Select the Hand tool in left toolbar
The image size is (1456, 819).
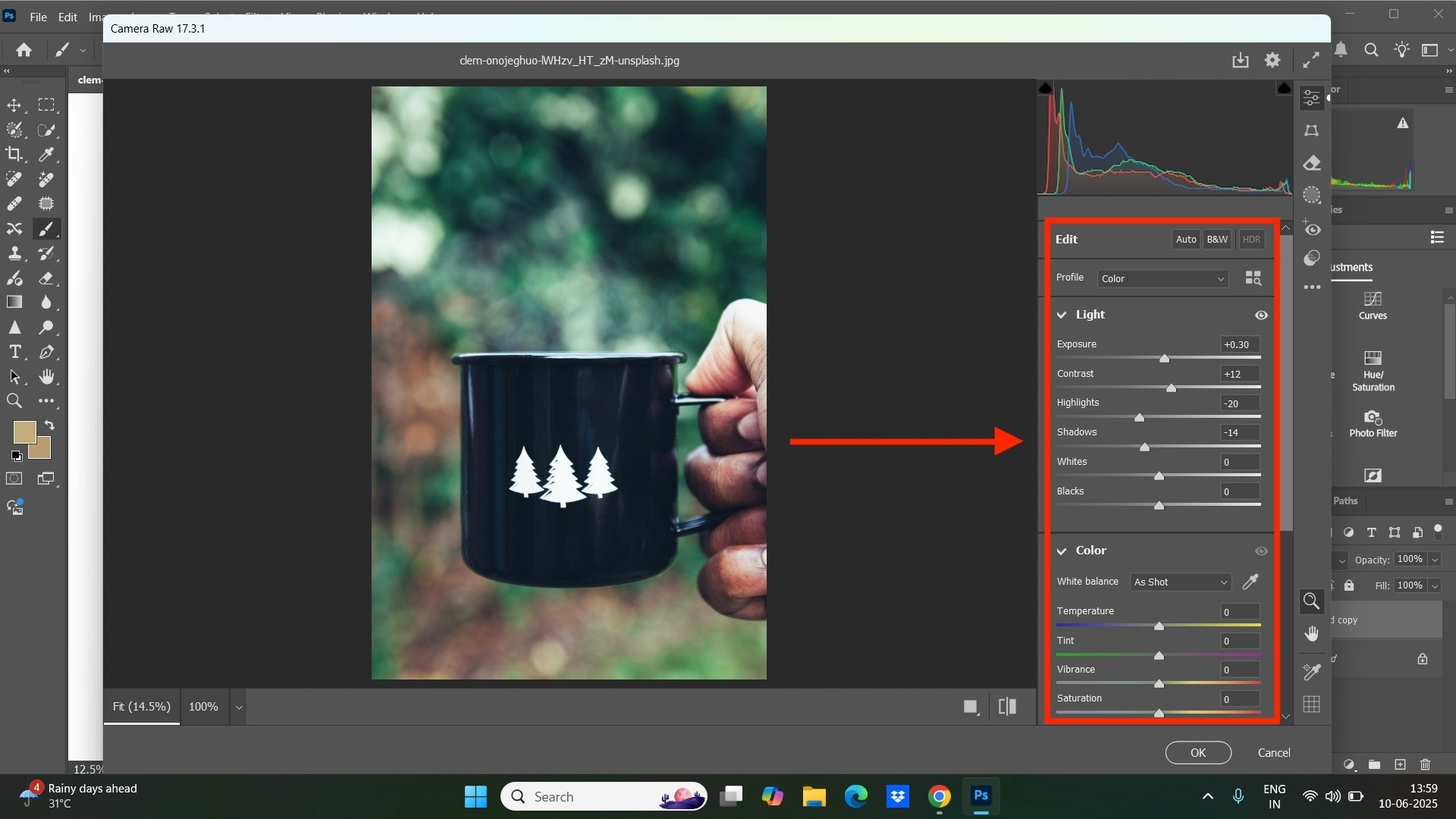(x=46, y=377)
